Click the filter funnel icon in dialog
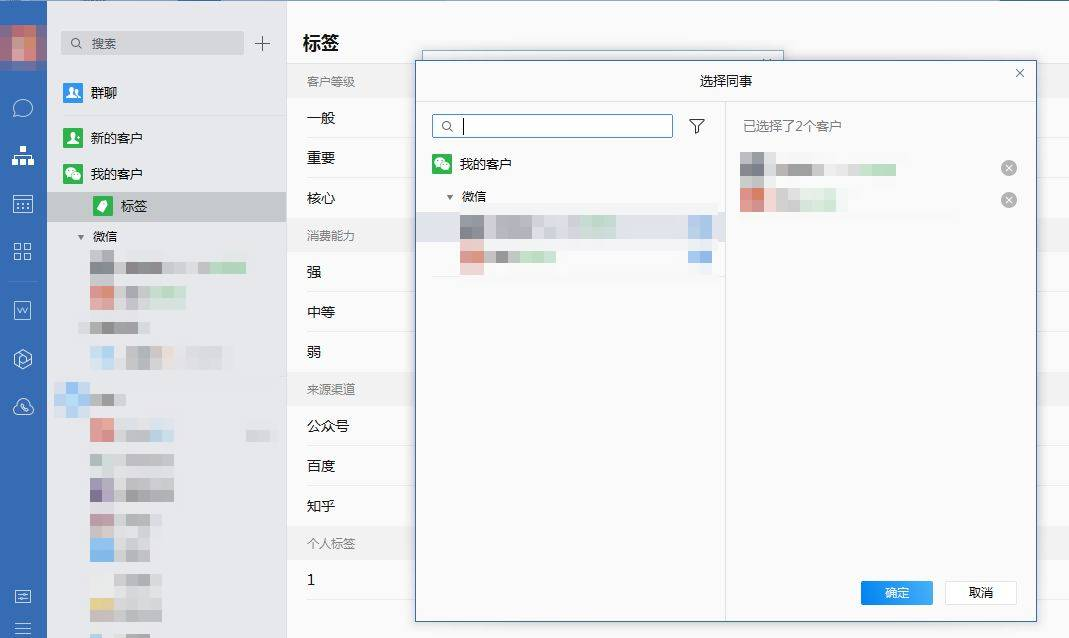1069x638 pixels. point(697,126)
